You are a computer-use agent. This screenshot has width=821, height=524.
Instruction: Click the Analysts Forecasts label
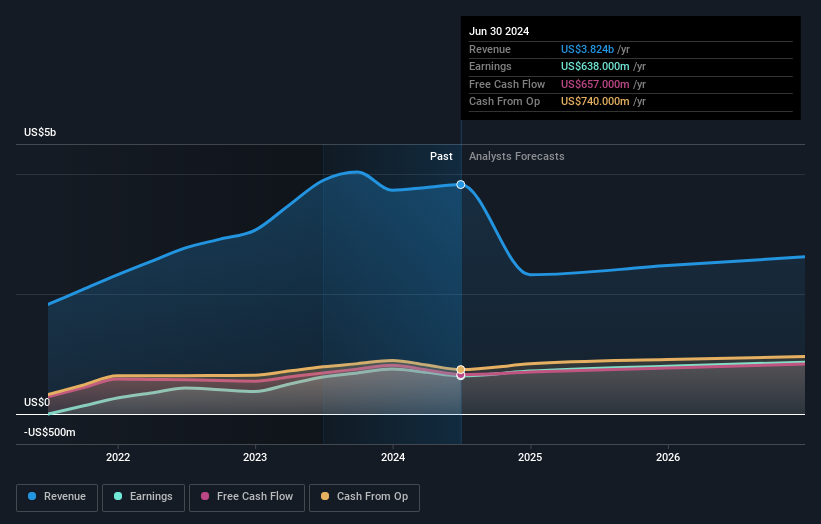[x=516, y=156]
